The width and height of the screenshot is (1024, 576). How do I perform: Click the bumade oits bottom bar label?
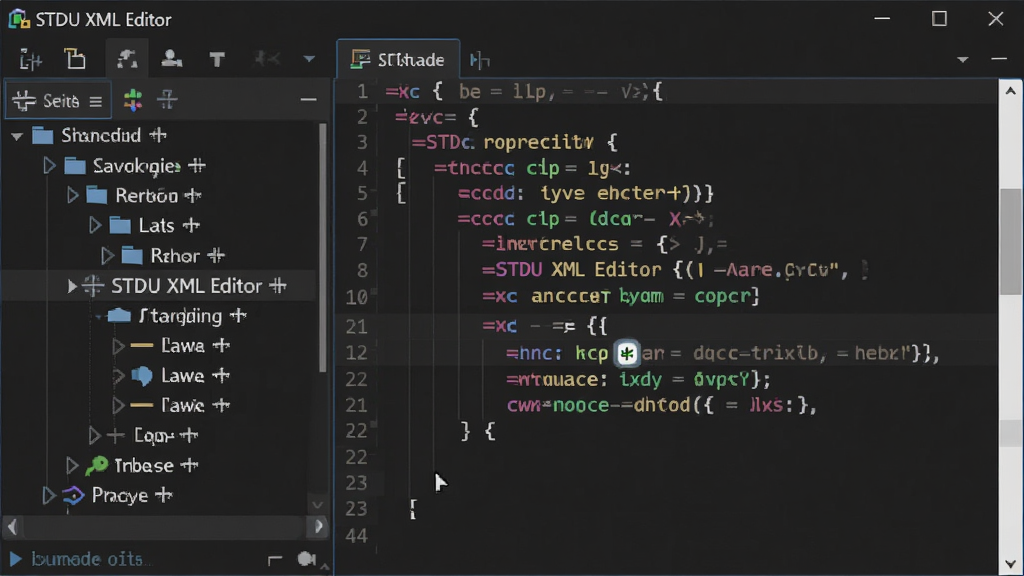[87, 559]
